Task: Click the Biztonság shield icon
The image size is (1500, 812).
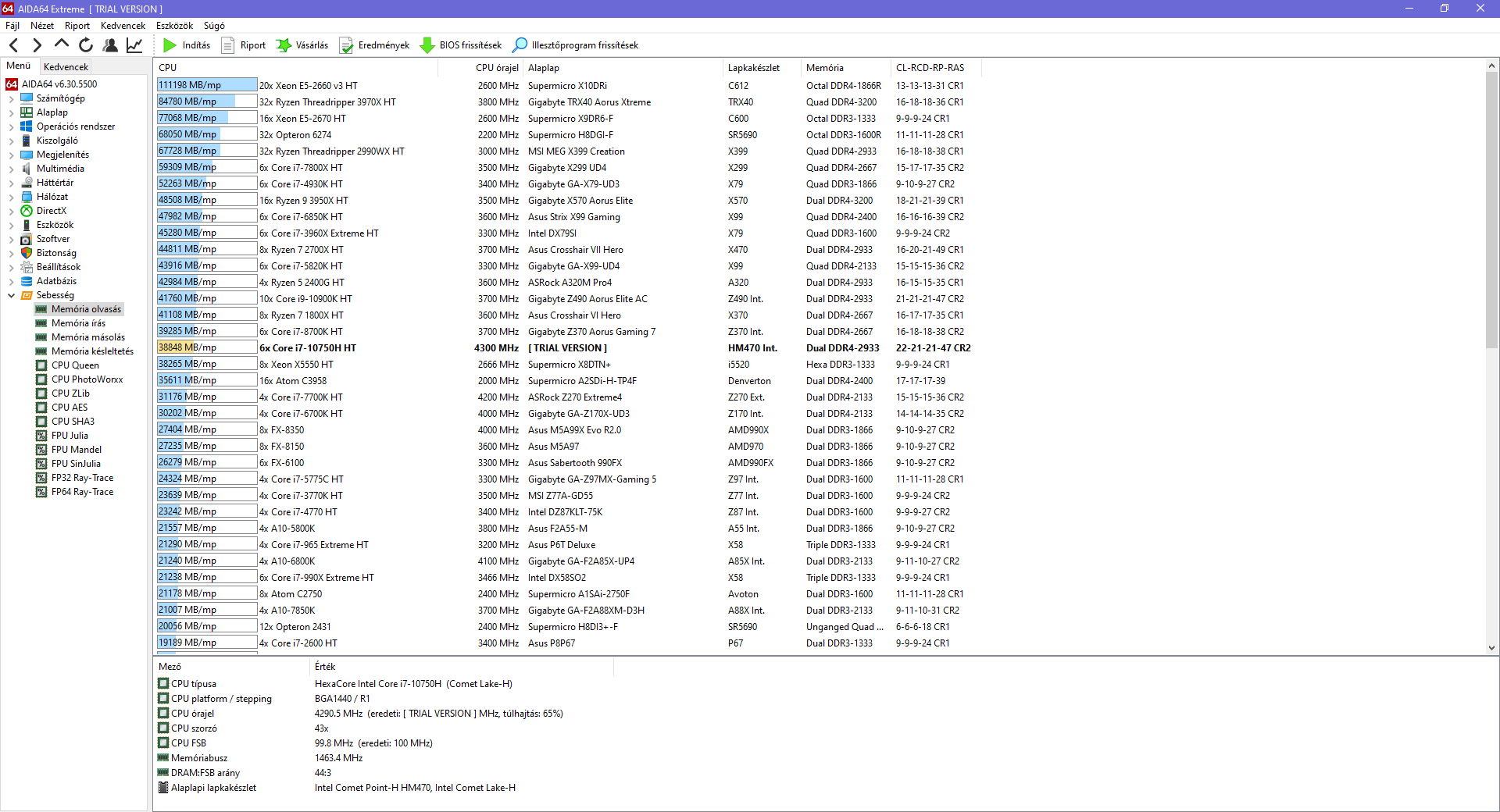Action: (x=27, y=253)
